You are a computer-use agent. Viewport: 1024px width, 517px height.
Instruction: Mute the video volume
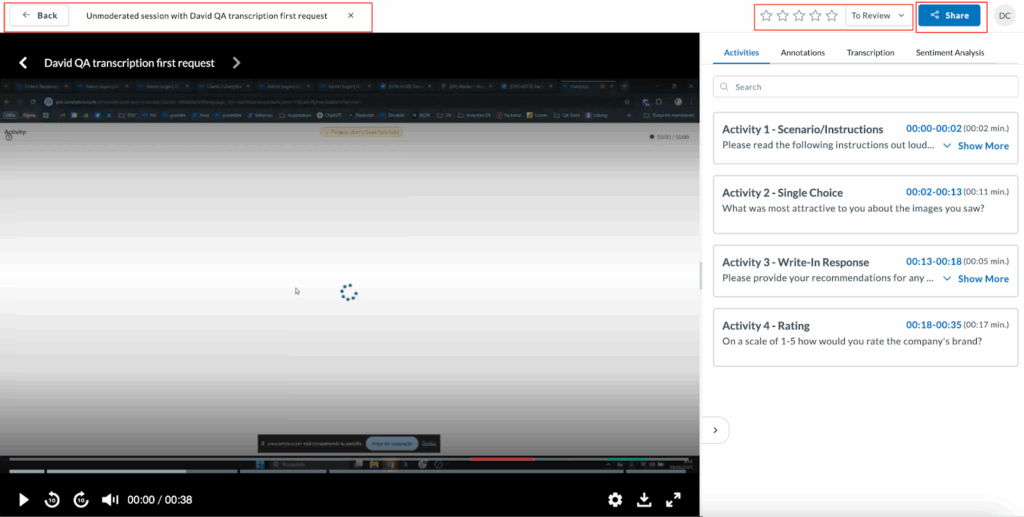point(110,500)
